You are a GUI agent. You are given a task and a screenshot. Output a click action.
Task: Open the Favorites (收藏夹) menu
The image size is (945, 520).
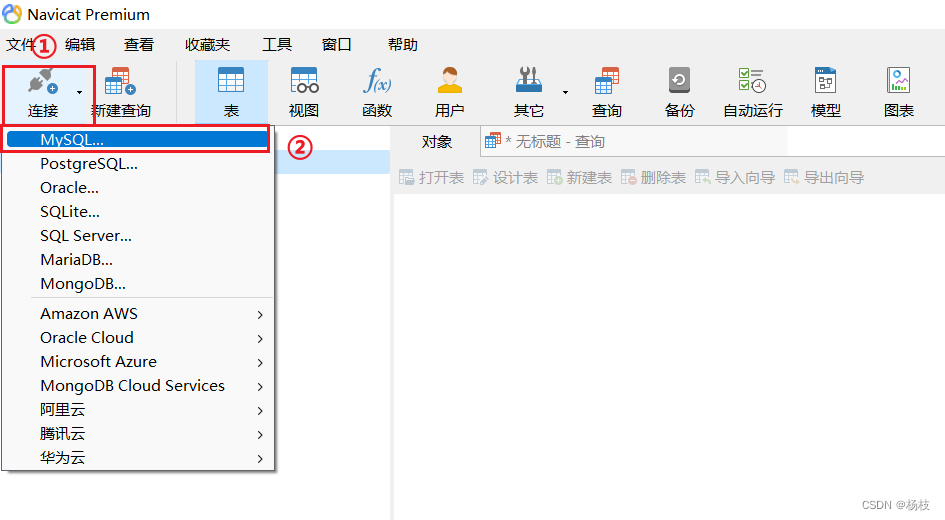207,45
